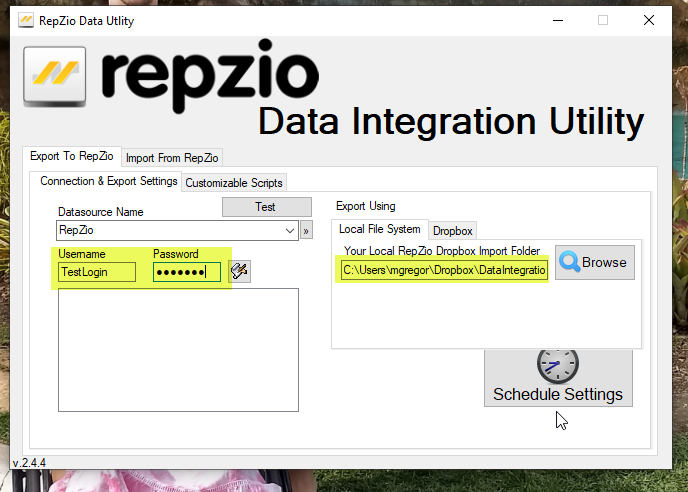
Task: Click into the Username field
Action: 97,272
